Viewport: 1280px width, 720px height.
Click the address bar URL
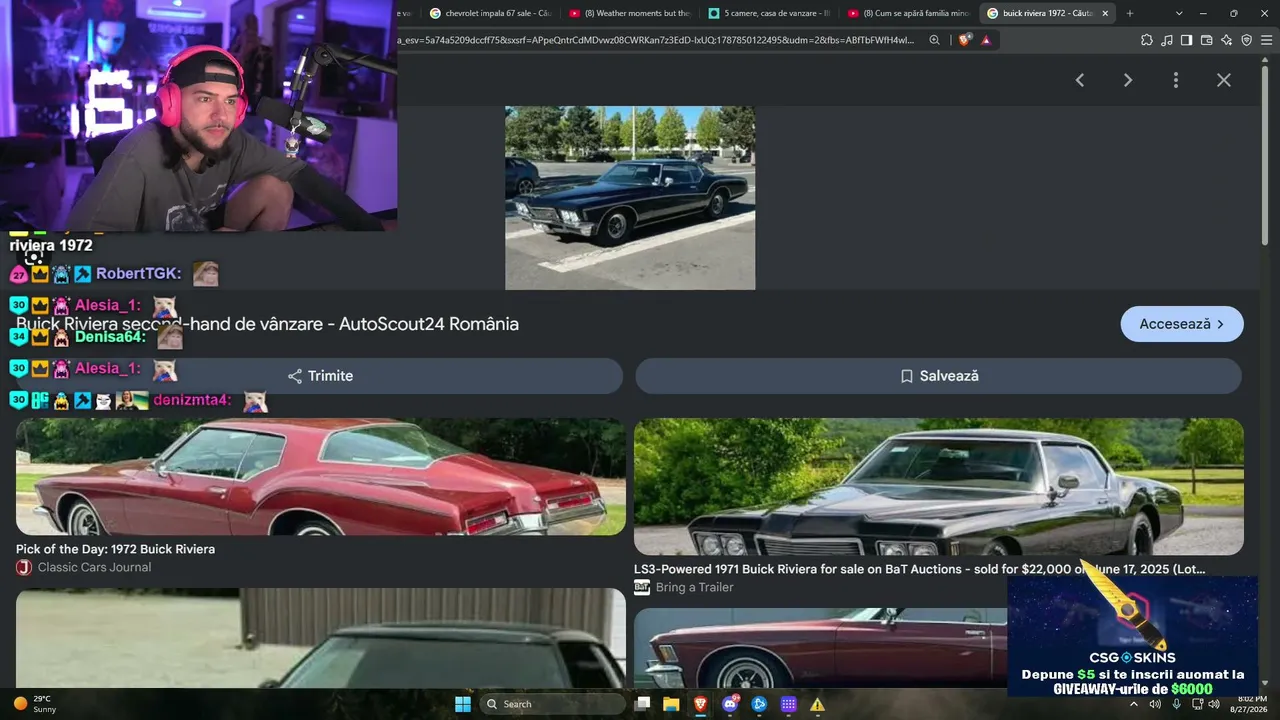pyautogui.click(x=655, y=40)
